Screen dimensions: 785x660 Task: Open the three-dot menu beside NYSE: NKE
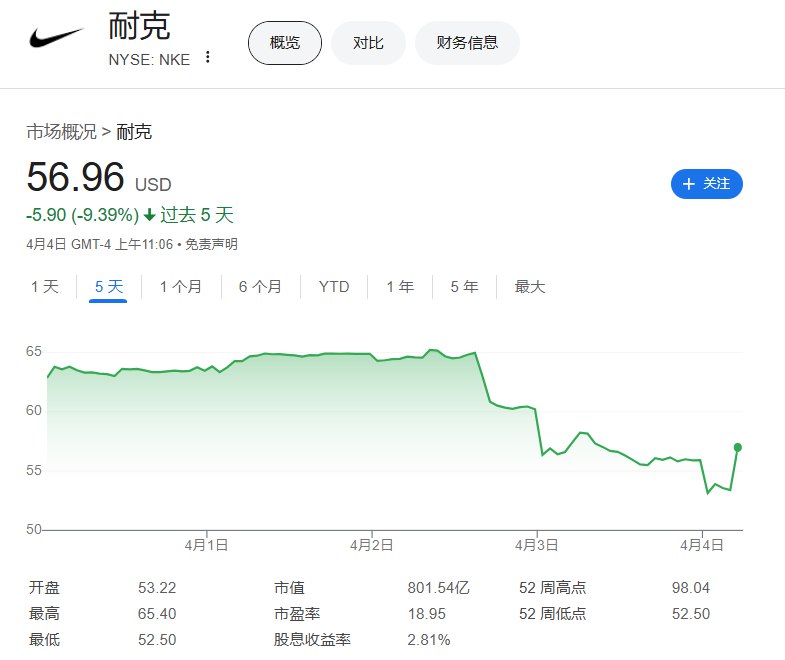coord(207,57)
